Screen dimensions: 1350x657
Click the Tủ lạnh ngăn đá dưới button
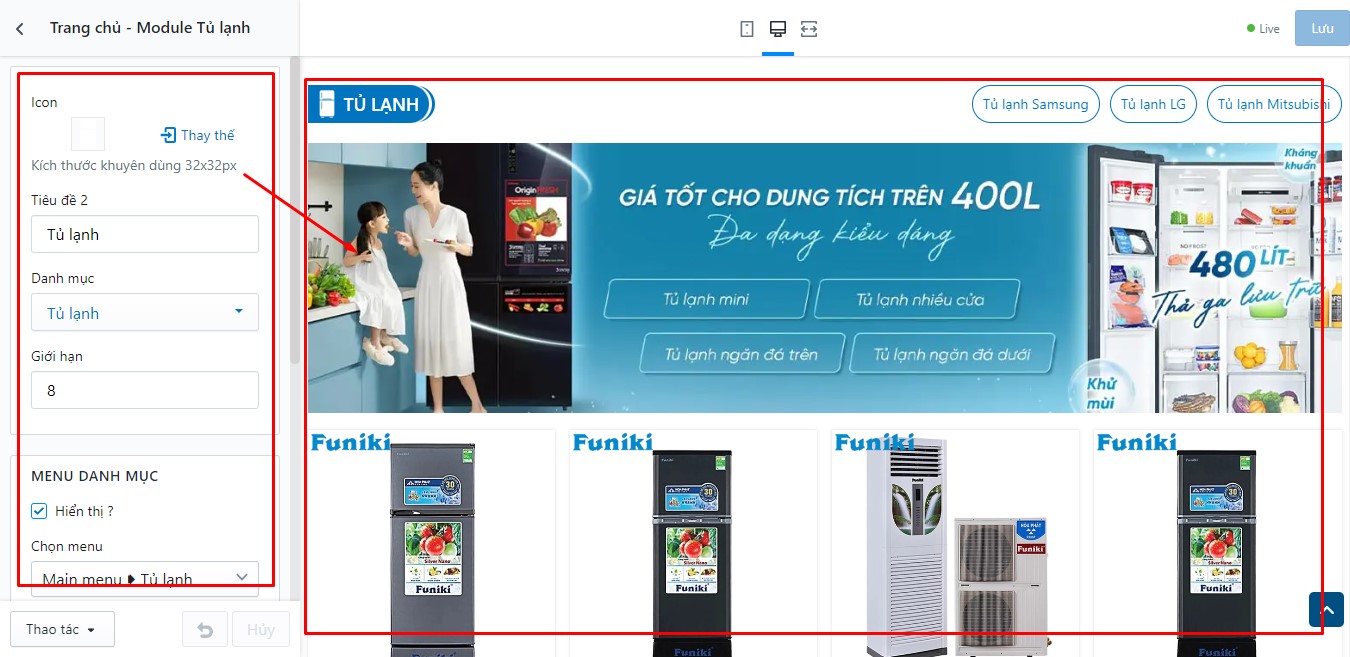click(x=951, y=354)
